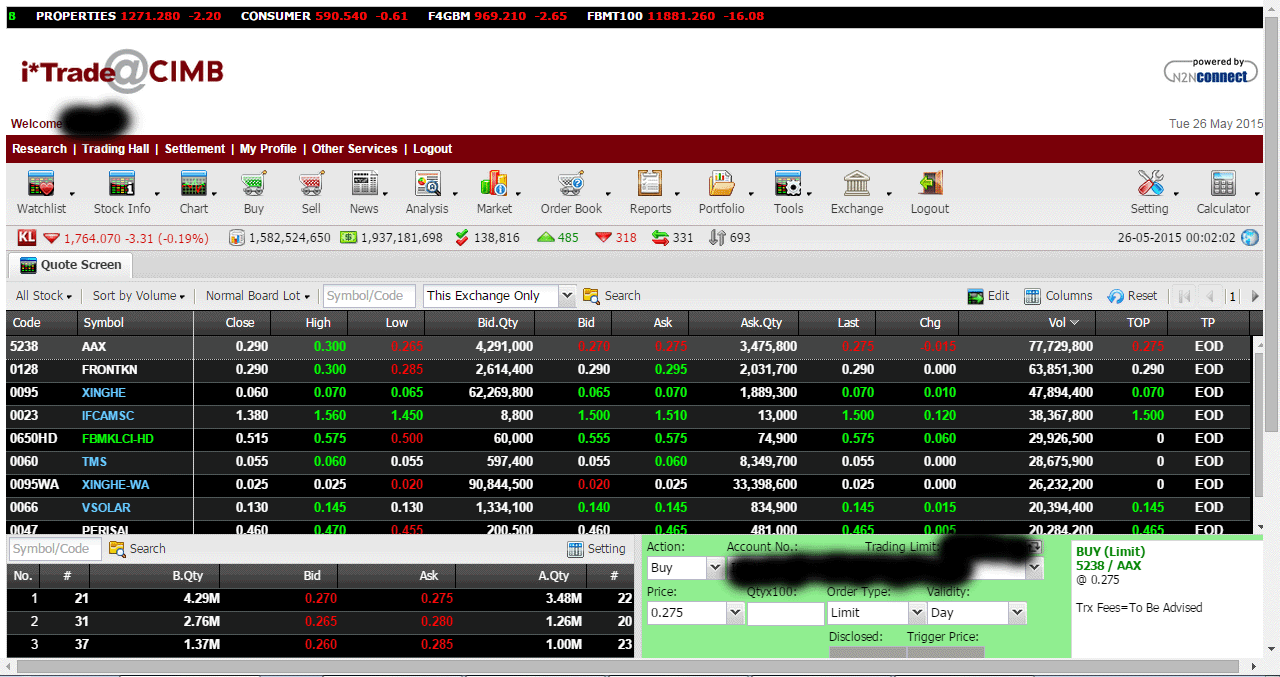The image size is (1280, 677).
Task: Click the Symbol column header
Action: [135, 323]
